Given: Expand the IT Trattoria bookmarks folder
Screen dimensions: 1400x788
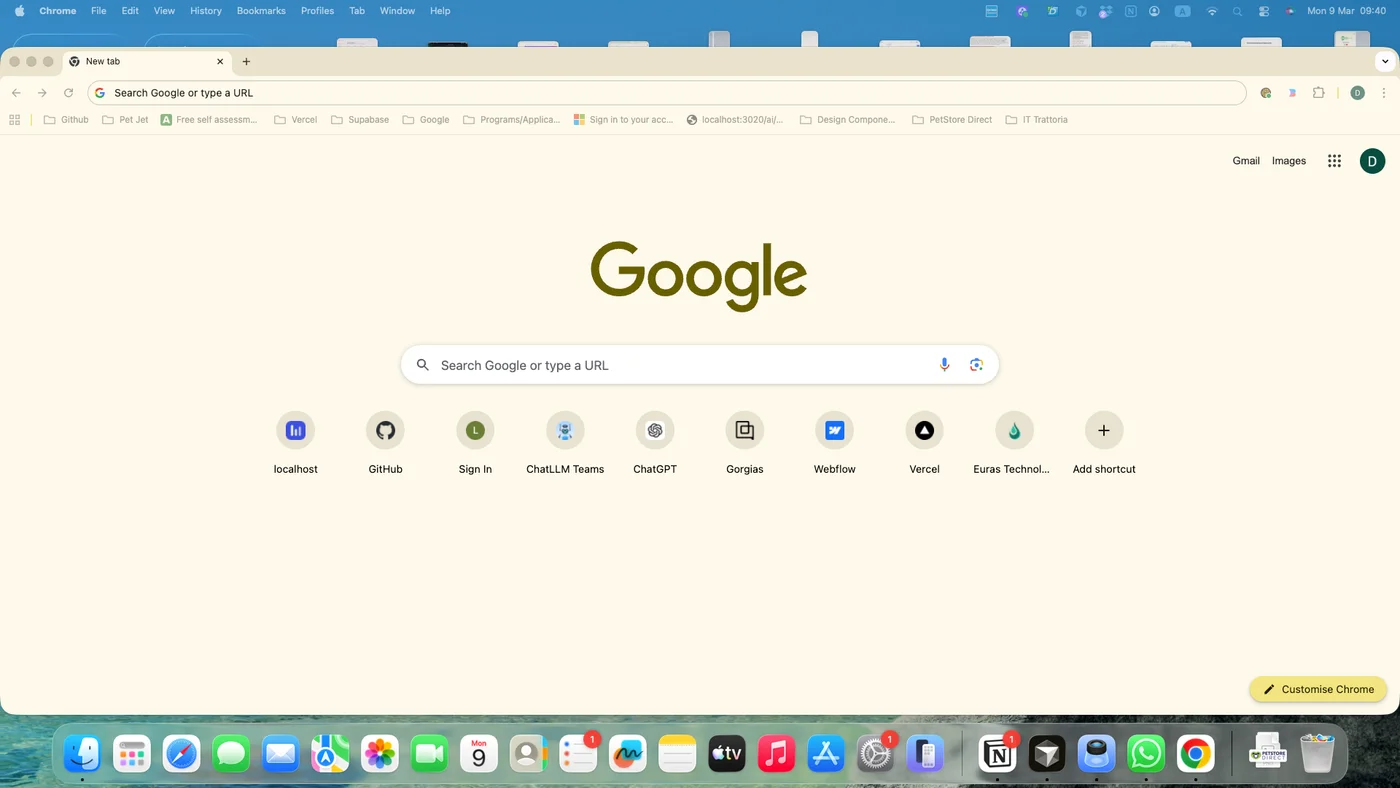Looking at the screenshot, I should pyautogui.click(x=1036, y=120).
